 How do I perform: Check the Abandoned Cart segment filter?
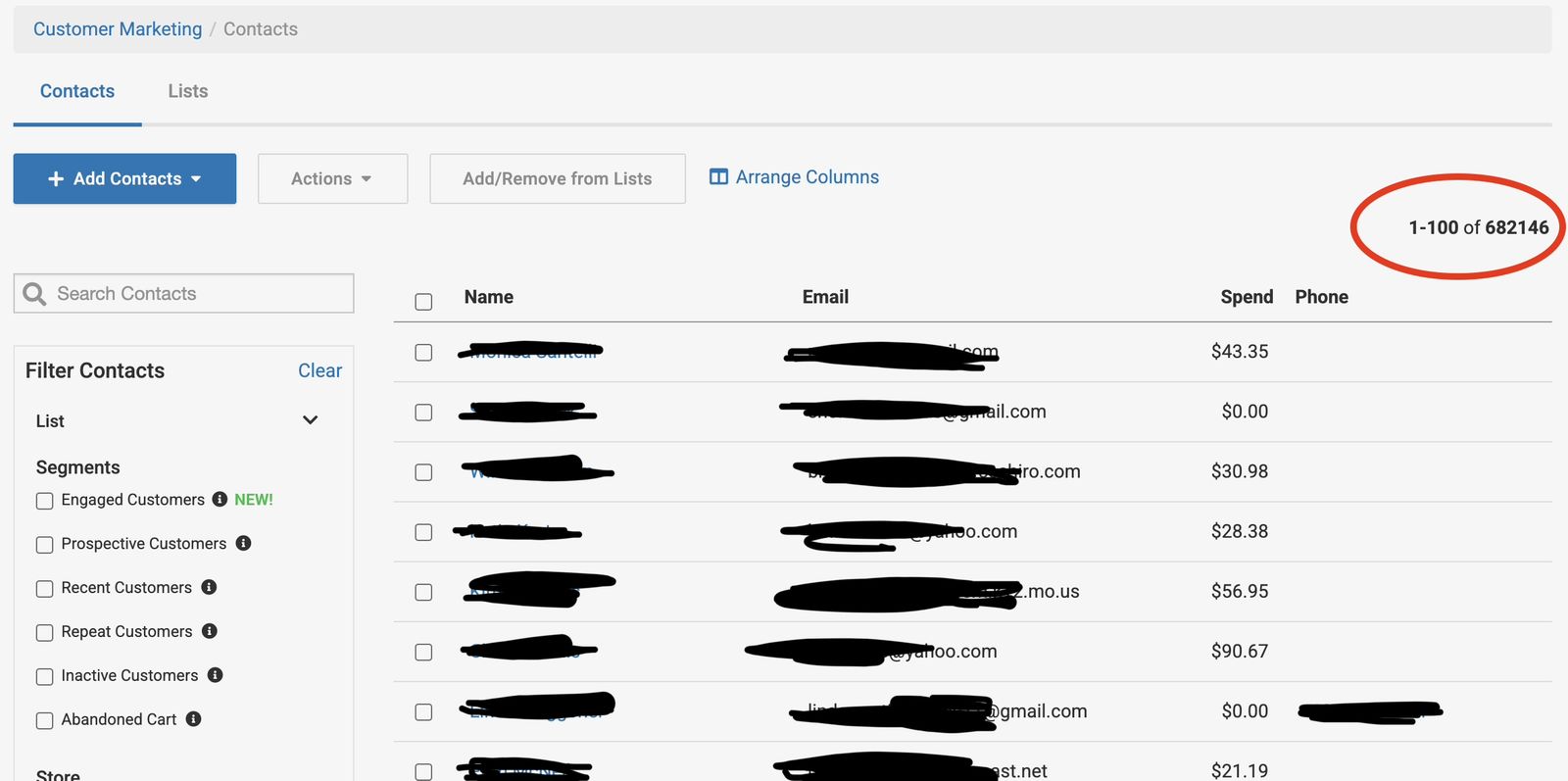(45, 720)
